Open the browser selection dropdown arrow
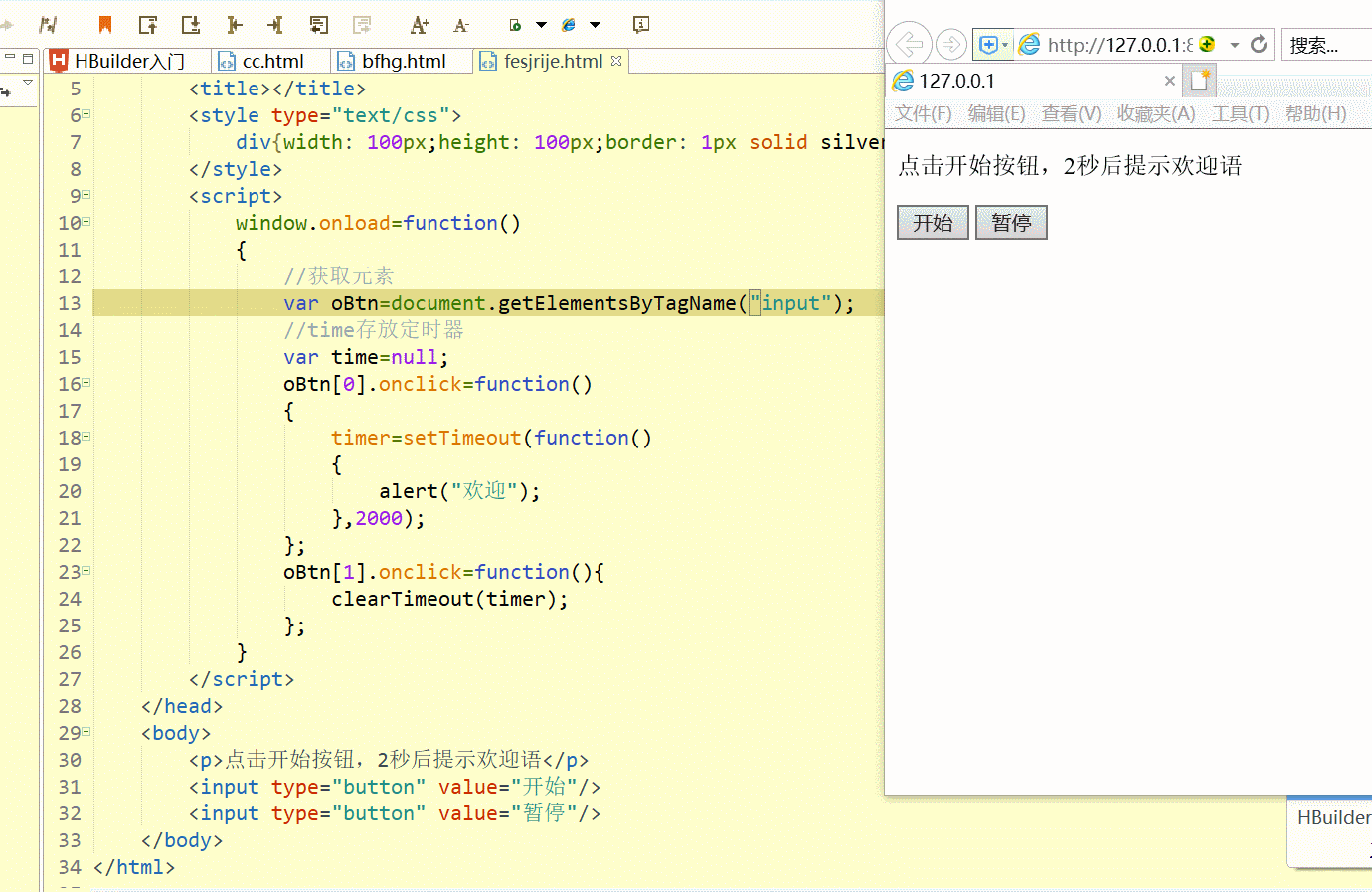This screenshot has height=892, width=1372. tap(596, 25)
